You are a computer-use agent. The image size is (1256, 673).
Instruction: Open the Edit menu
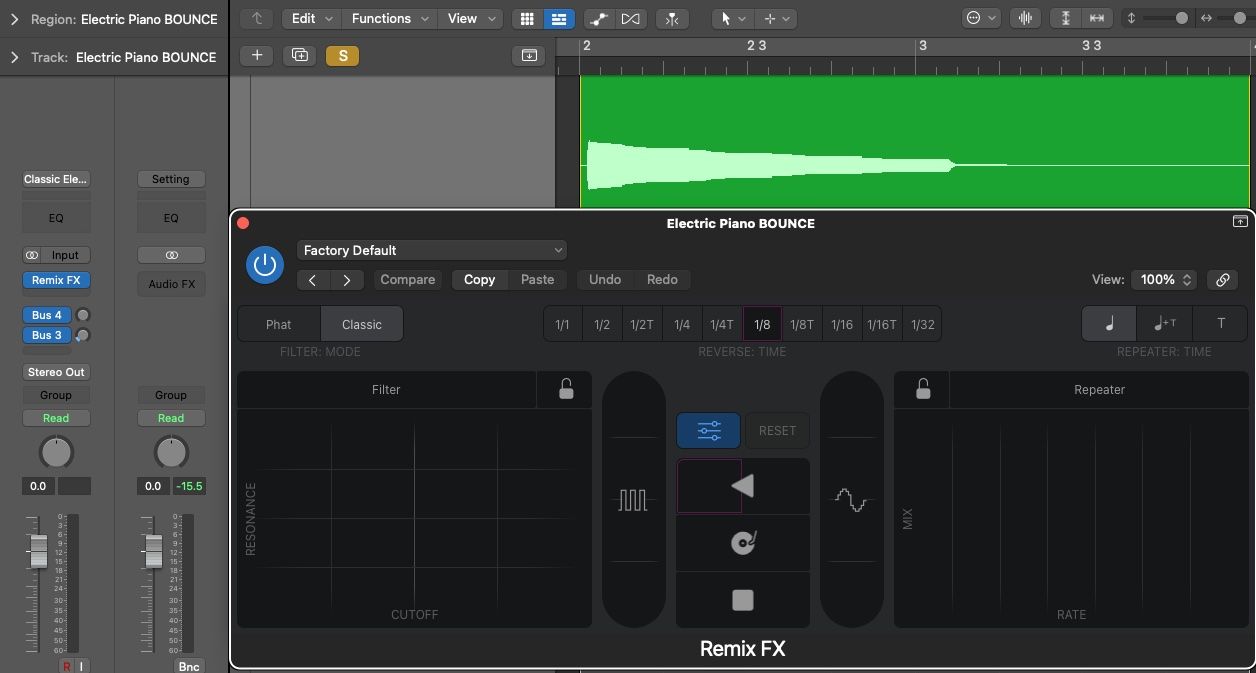click(310, 18)
